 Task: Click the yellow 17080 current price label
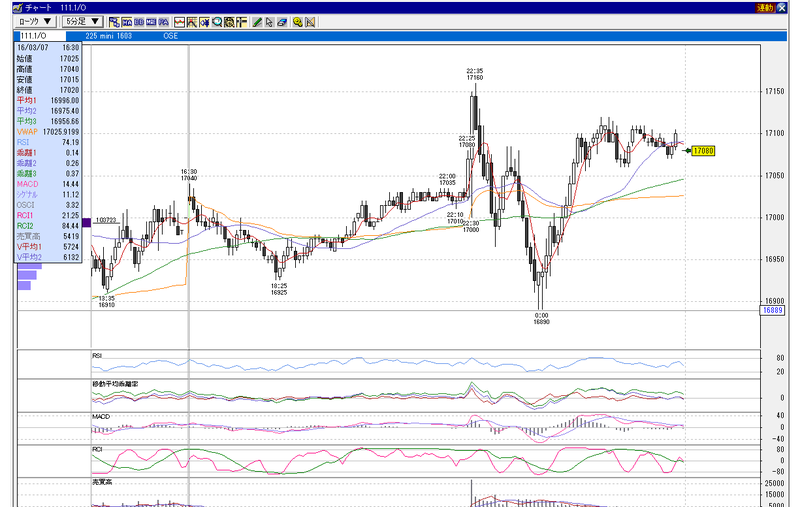click(703, 150)
